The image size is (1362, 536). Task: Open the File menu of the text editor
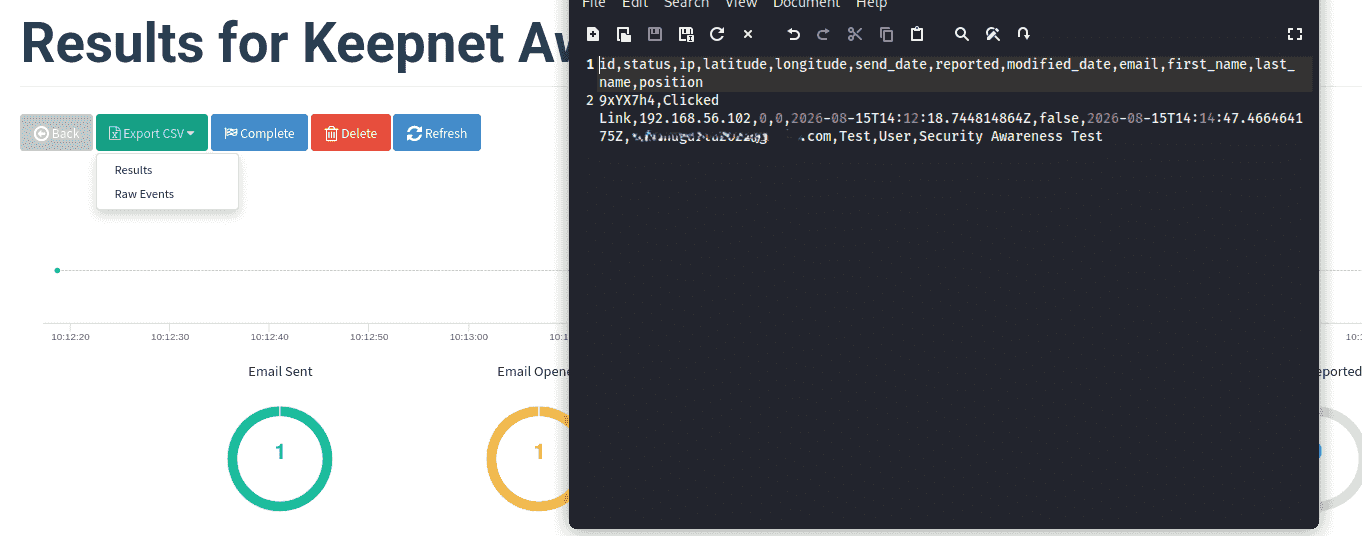click(x=594, y=4)
